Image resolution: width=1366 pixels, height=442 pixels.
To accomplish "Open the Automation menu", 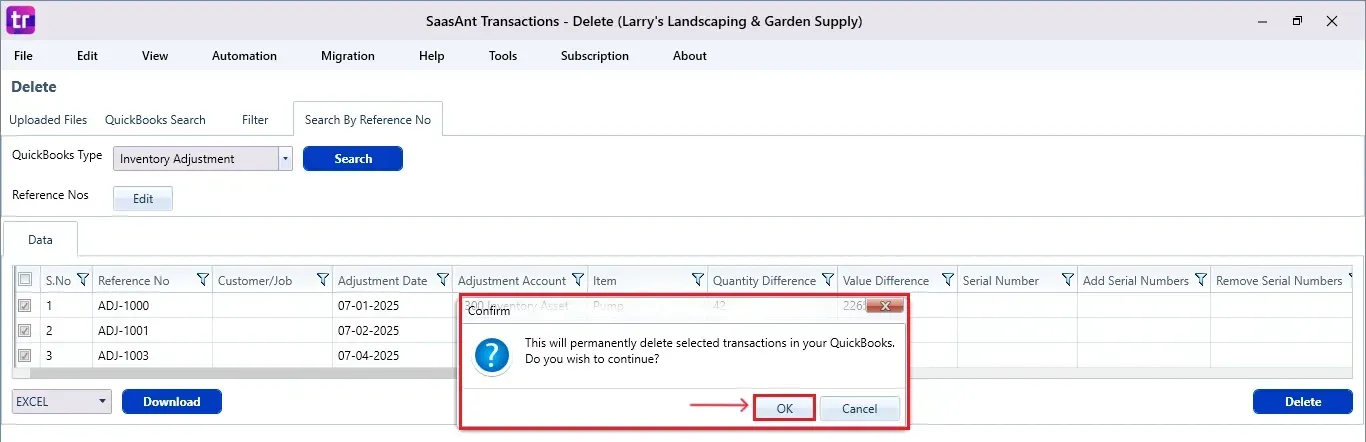I will pyautogui.click(x=244, y=56).
